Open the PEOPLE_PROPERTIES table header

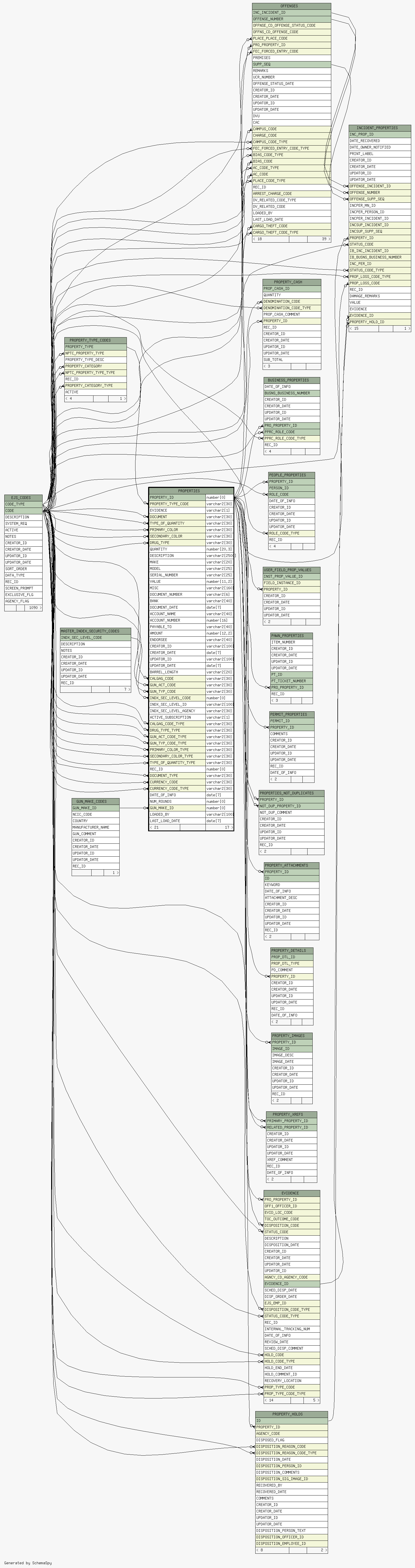pos(291,475)
